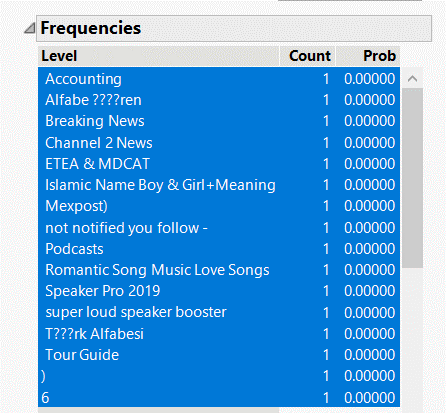This screenshot has width=446, height=413.
Task: Collapse the Frequencies disclosure triangle
Action: [x=30, y=28]
